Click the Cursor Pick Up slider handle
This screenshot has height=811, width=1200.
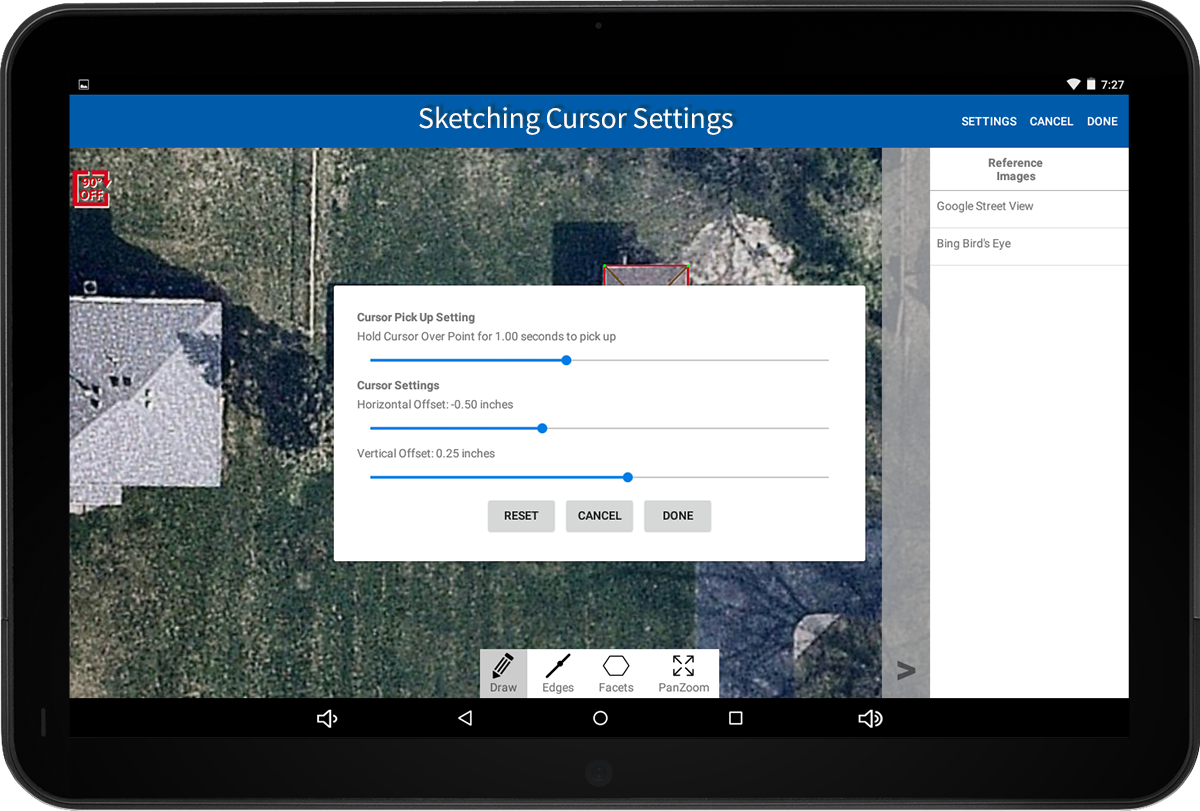[566, 360]
